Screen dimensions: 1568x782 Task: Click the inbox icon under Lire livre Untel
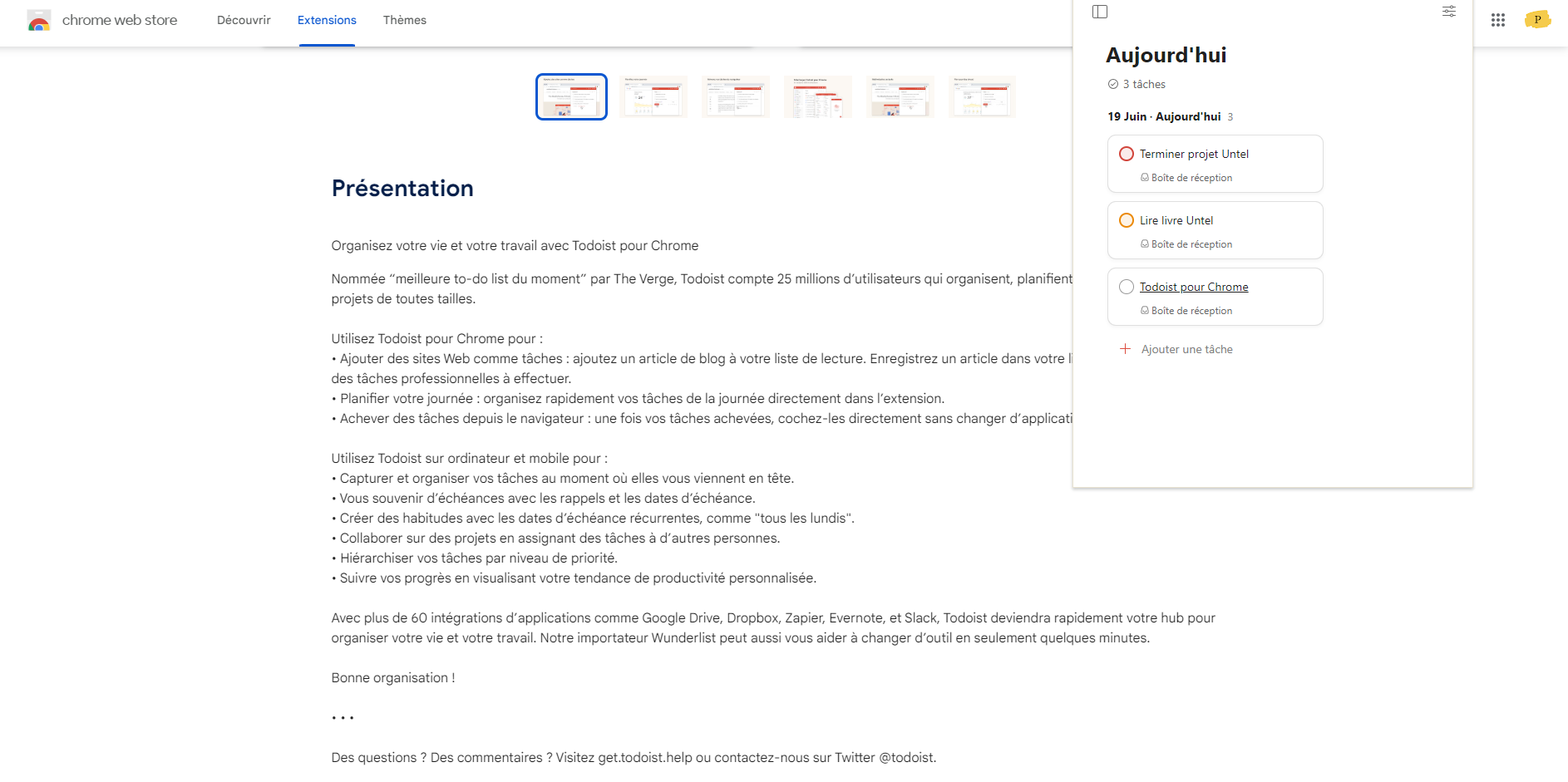coord(1145,243)
